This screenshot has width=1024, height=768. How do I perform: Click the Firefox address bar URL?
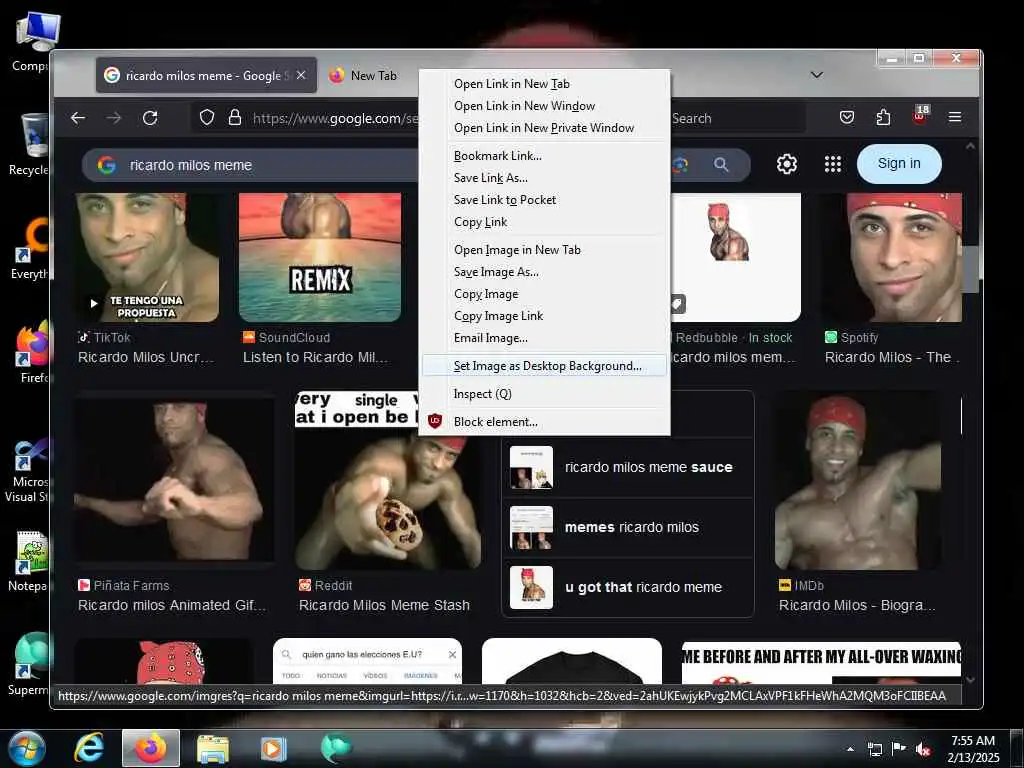334,118
